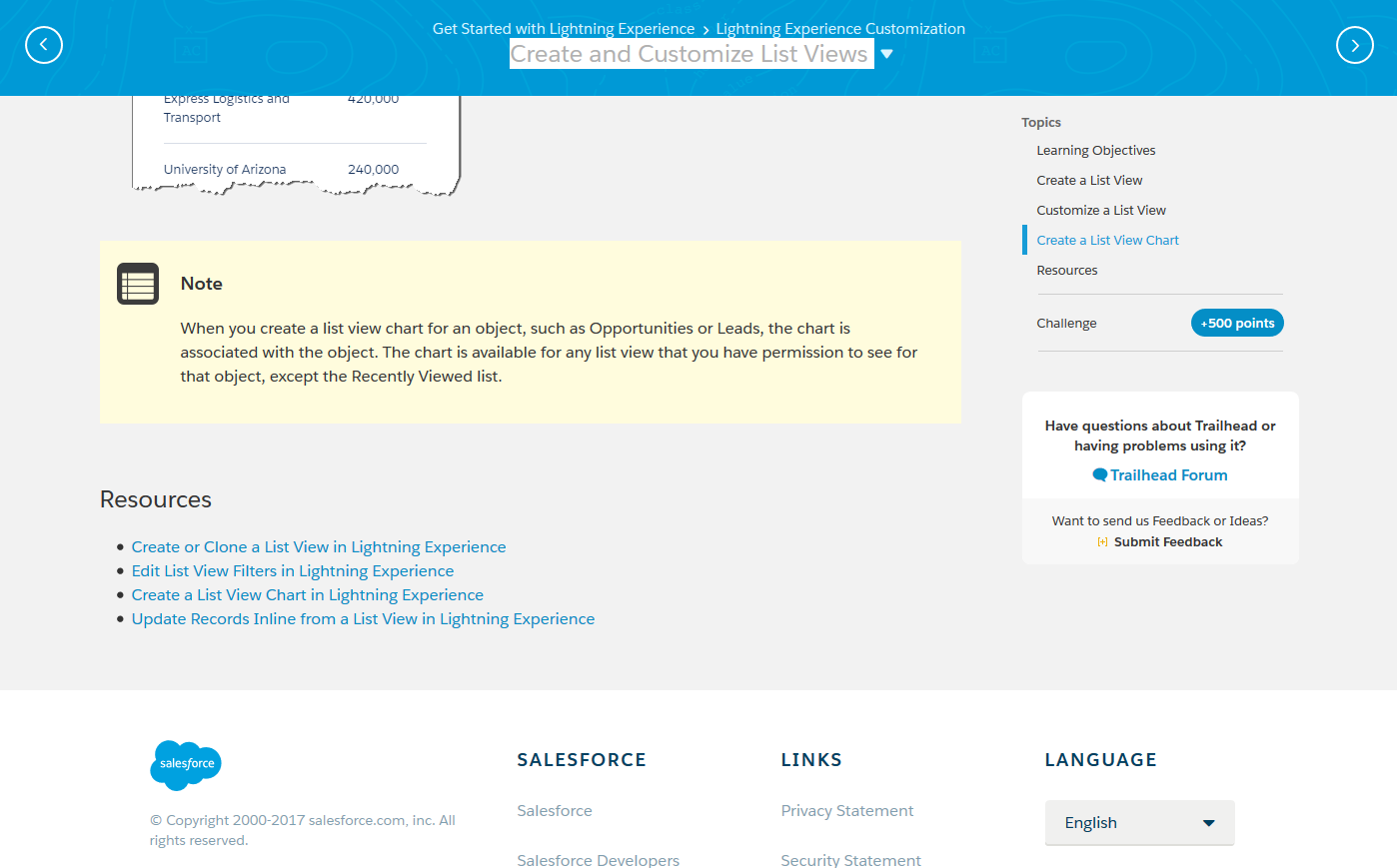Open Salesforce Developers footer link
This screenshot has width=1397, height=868.
pos(598,860)
